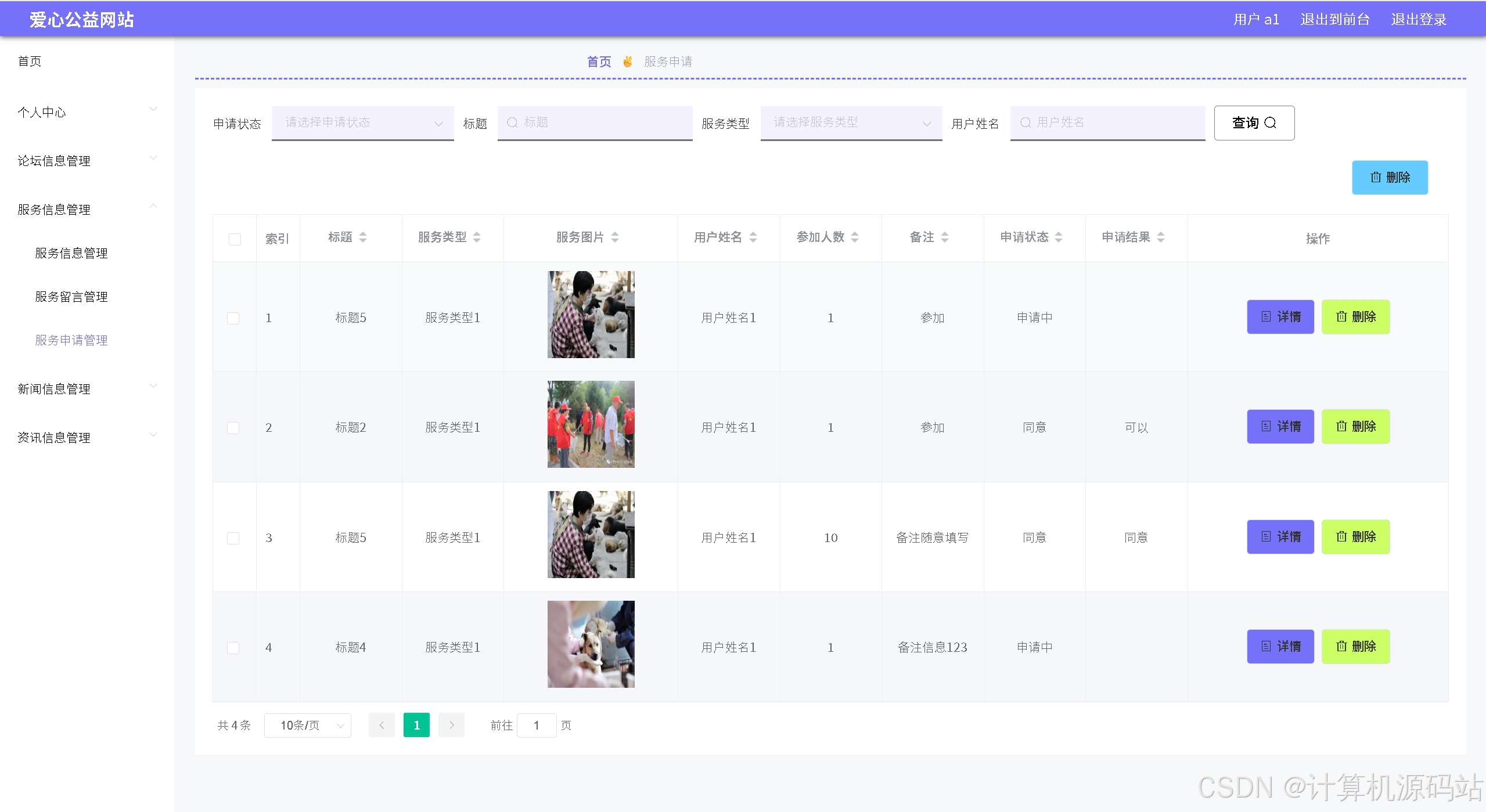Go to previous page arrow
This screenshot has height=812, width=1486.
coord(382,725)
